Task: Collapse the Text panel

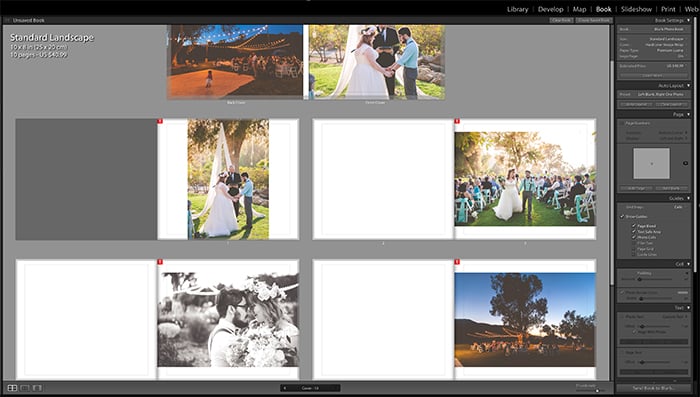Action: tap(688, 308)
